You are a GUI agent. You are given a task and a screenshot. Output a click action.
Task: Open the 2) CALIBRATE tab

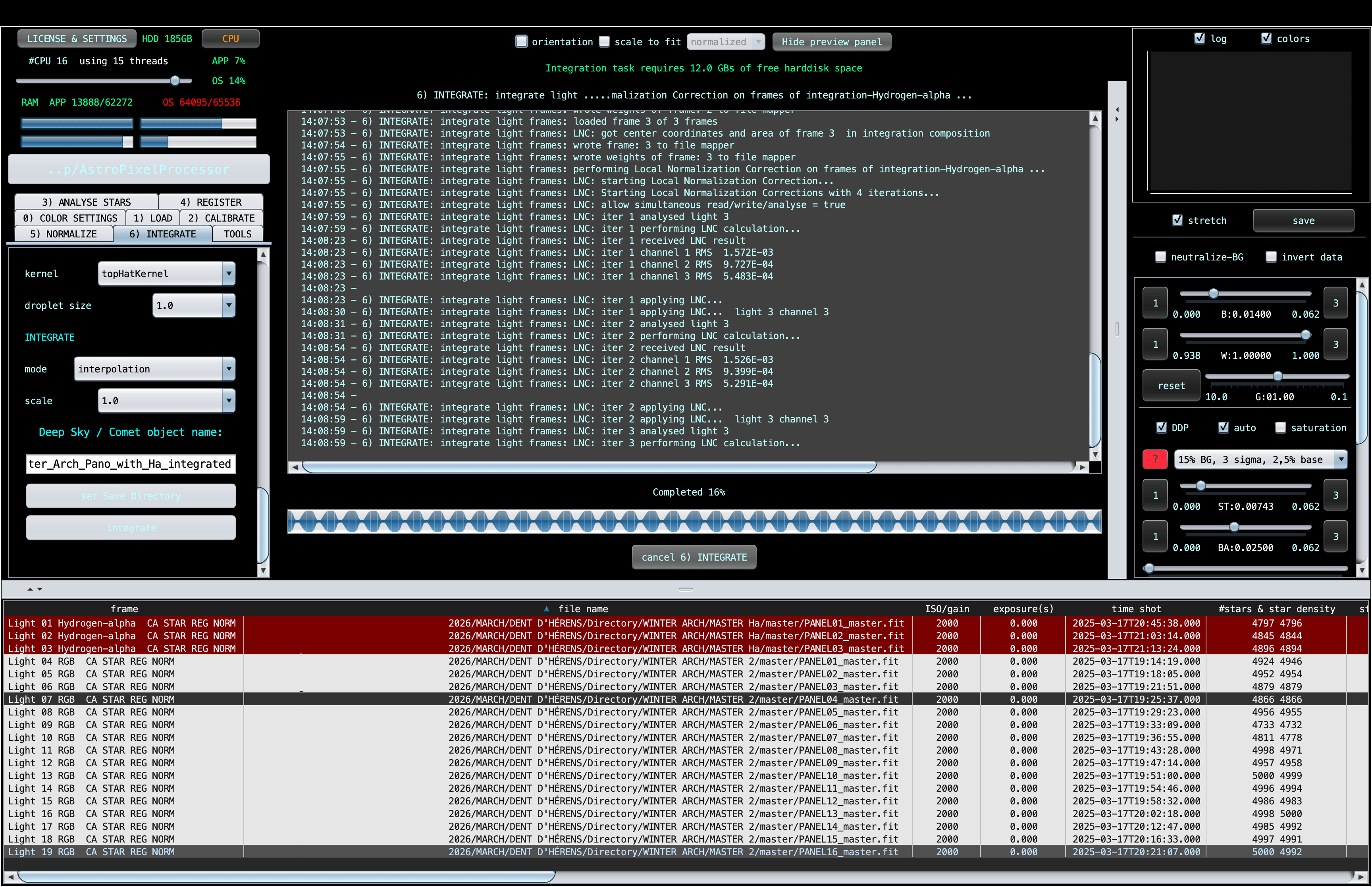221,218
